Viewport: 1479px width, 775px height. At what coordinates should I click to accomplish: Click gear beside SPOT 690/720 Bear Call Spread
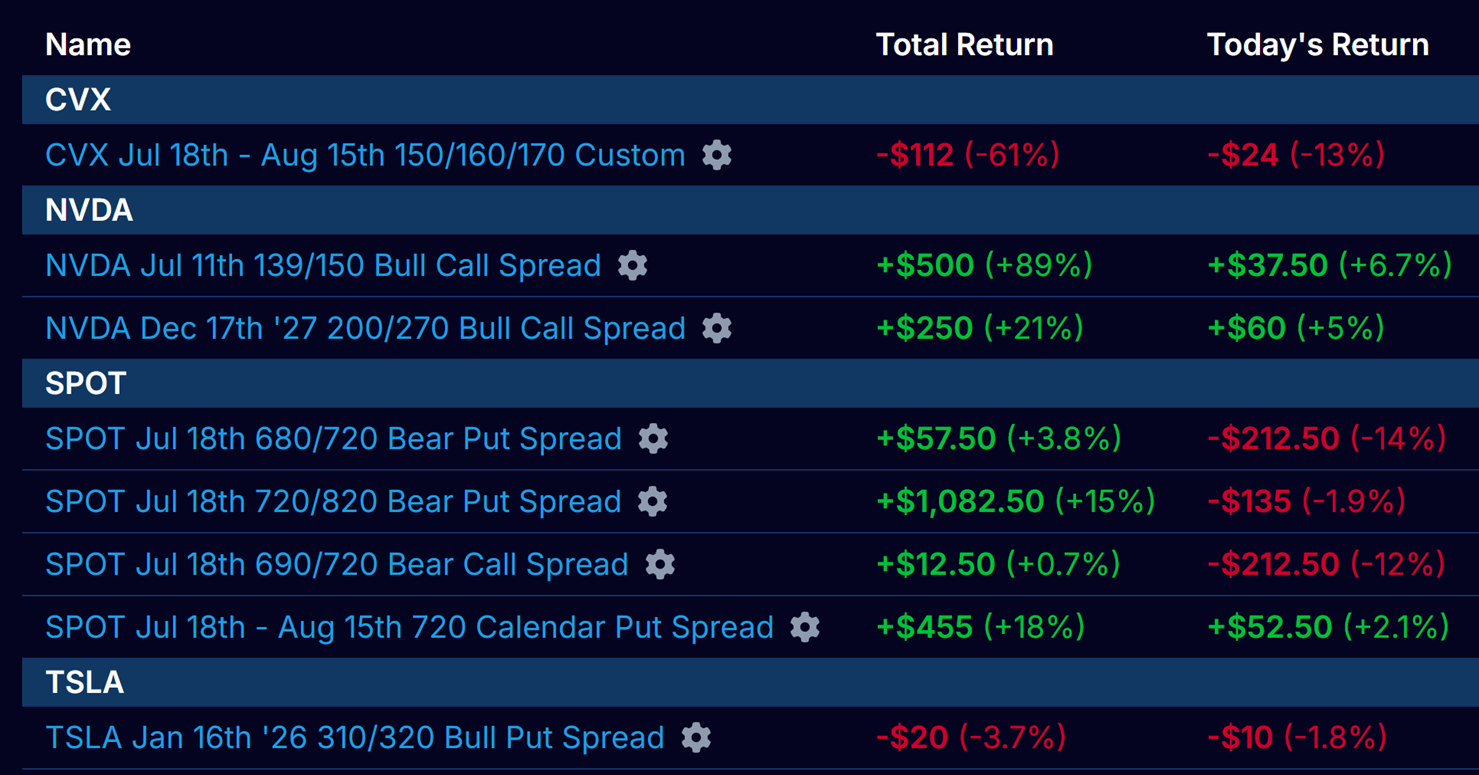click(660, 564)
